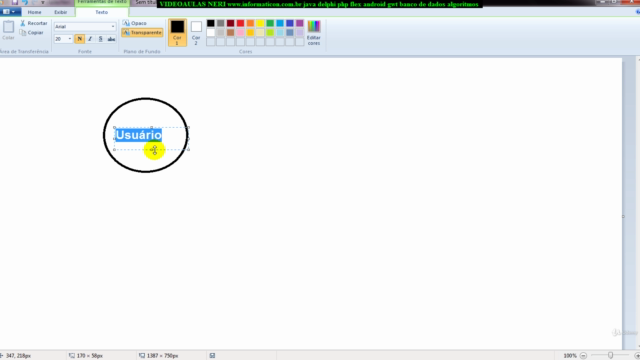Viewport: 640px width, 360px height.
Task: Pick the gray swatch in top row
Action: 220,23
